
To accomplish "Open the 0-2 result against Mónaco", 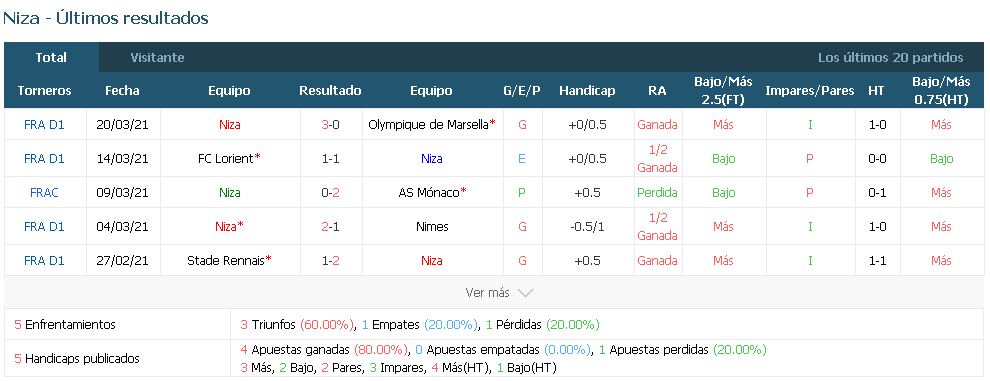I will [330, 193].
